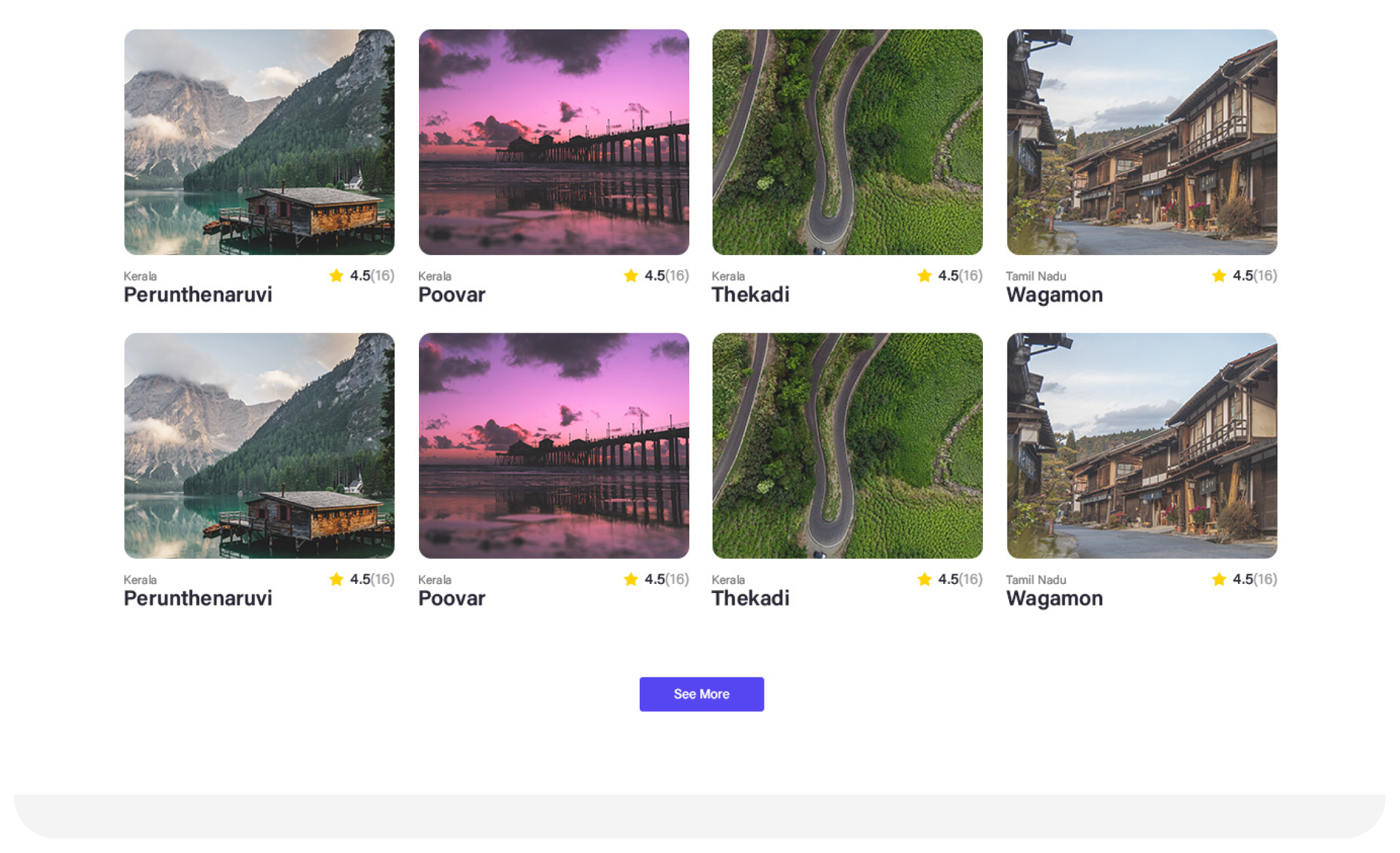1400x853 pixels.
Task: Click the star icon on top-row Poovar card
Action: pyautogui.click(x=631, y=276)
